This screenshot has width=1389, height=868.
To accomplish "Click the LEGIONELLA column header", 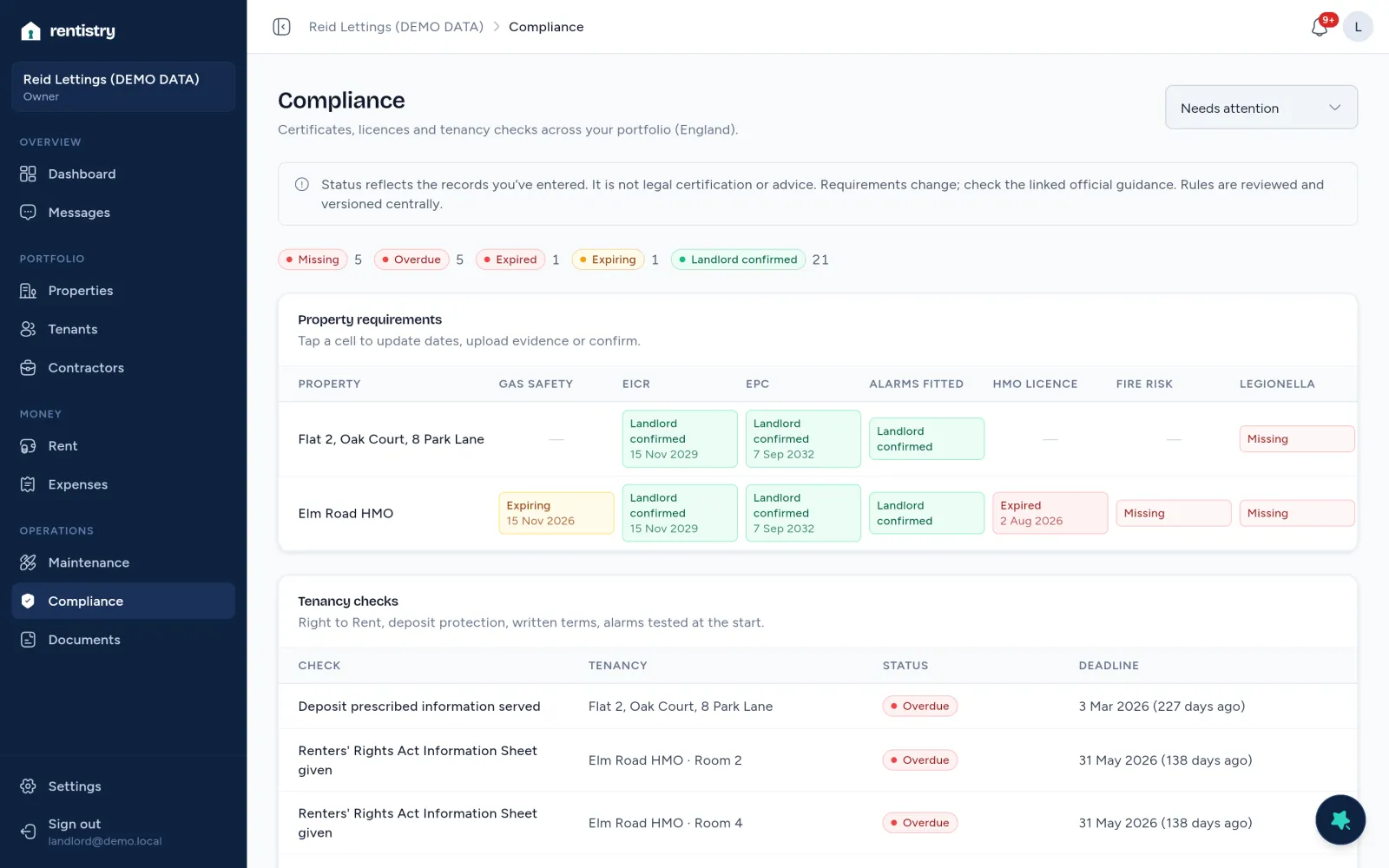I will (1277, 384).
